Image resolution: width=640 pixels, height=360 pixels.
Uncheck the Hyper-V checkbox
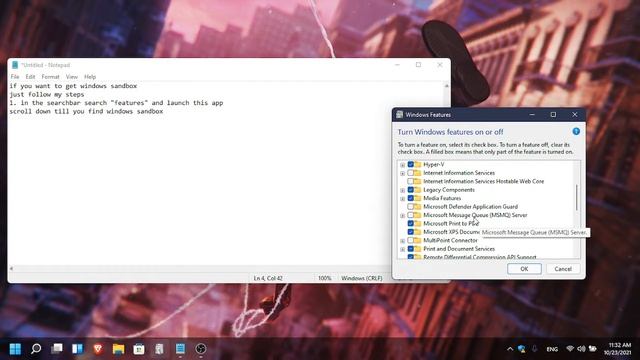411,164
